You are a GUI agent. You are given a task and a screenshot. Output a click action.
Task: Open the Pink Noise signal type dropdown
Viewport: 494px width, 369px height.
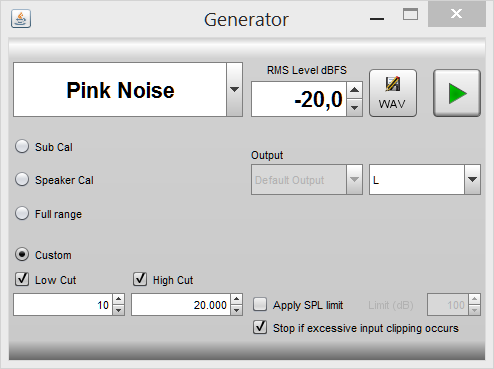click(x=235, y=89)
